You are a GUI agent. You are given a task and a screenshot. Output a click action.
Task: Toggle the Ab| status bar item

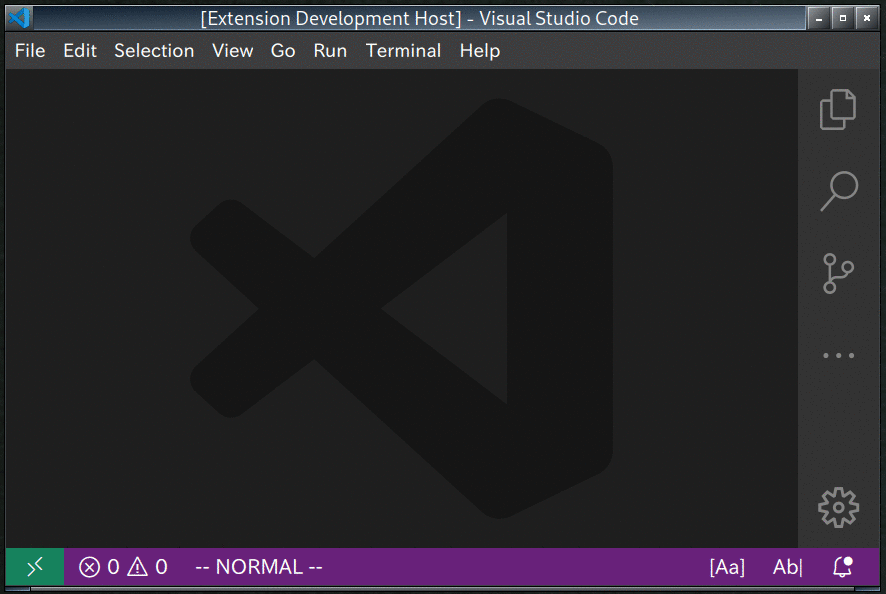click(x=788, y=567)
